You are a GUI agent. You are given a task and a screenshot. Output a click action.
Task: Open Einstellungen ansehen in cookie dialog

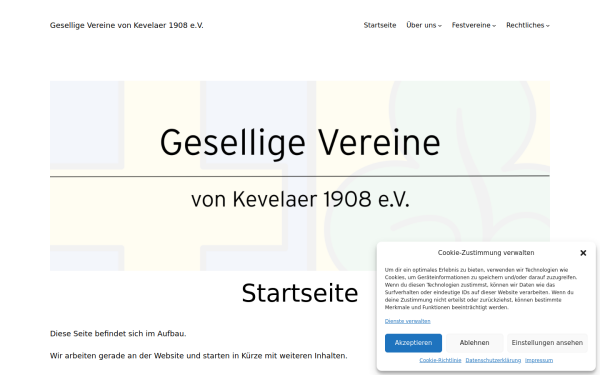[547, 343]
